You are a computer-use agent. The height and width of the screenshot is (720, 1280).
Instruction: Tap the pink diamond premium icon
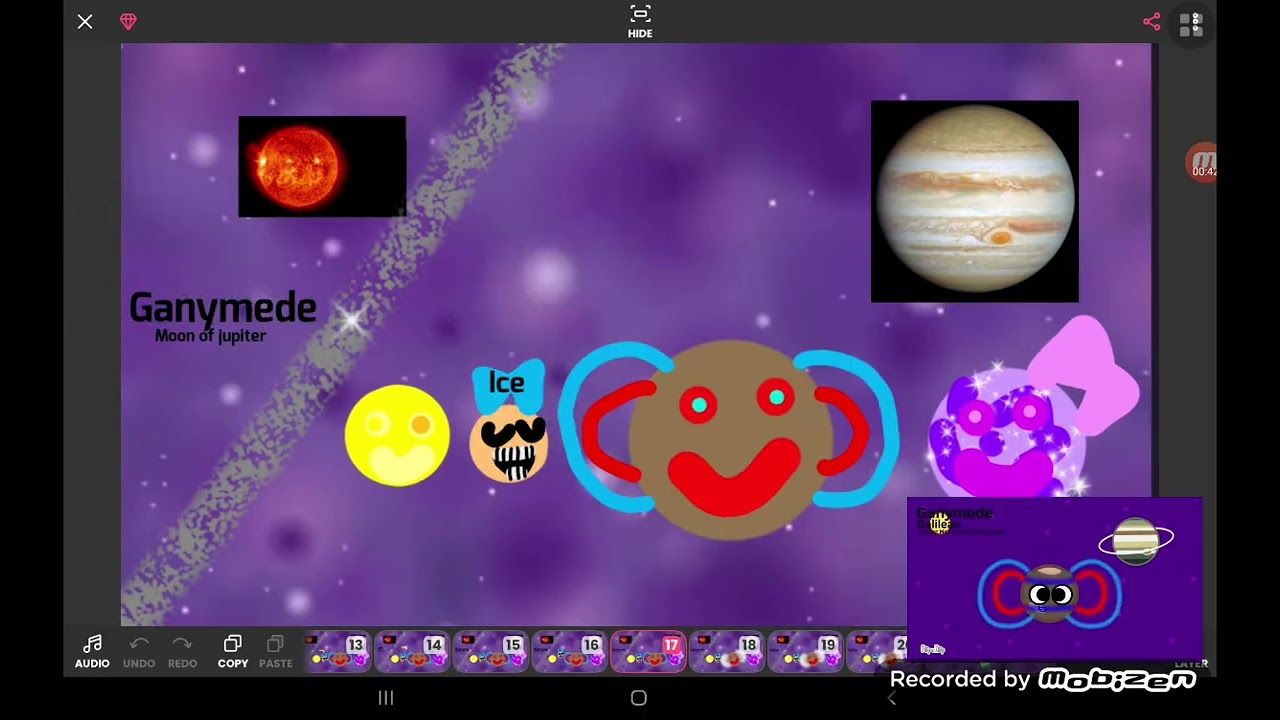[128, 21]
